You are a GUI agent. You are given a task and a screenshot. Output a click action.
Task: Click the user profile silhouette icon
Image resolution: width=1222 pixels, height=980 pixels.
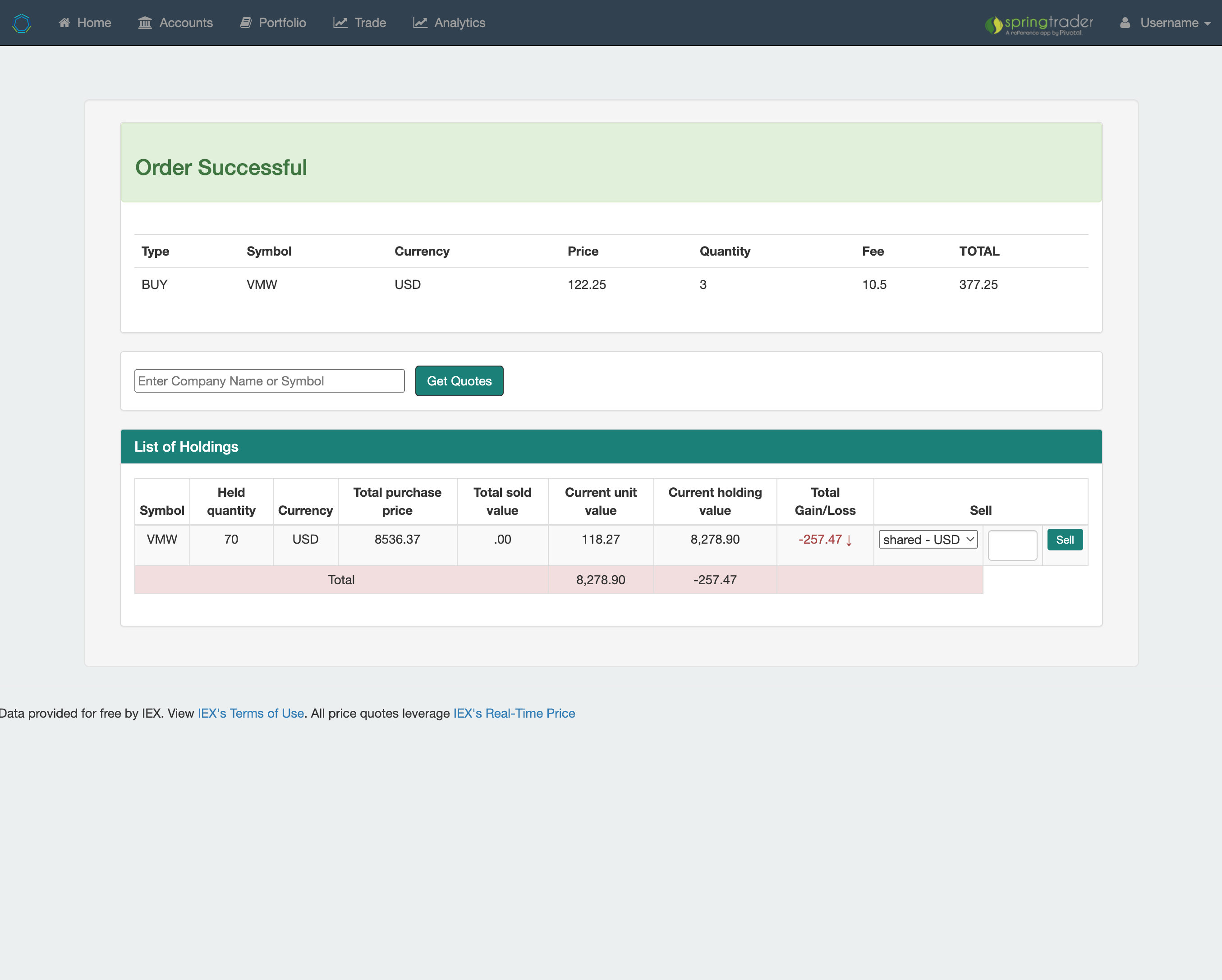1125,23
